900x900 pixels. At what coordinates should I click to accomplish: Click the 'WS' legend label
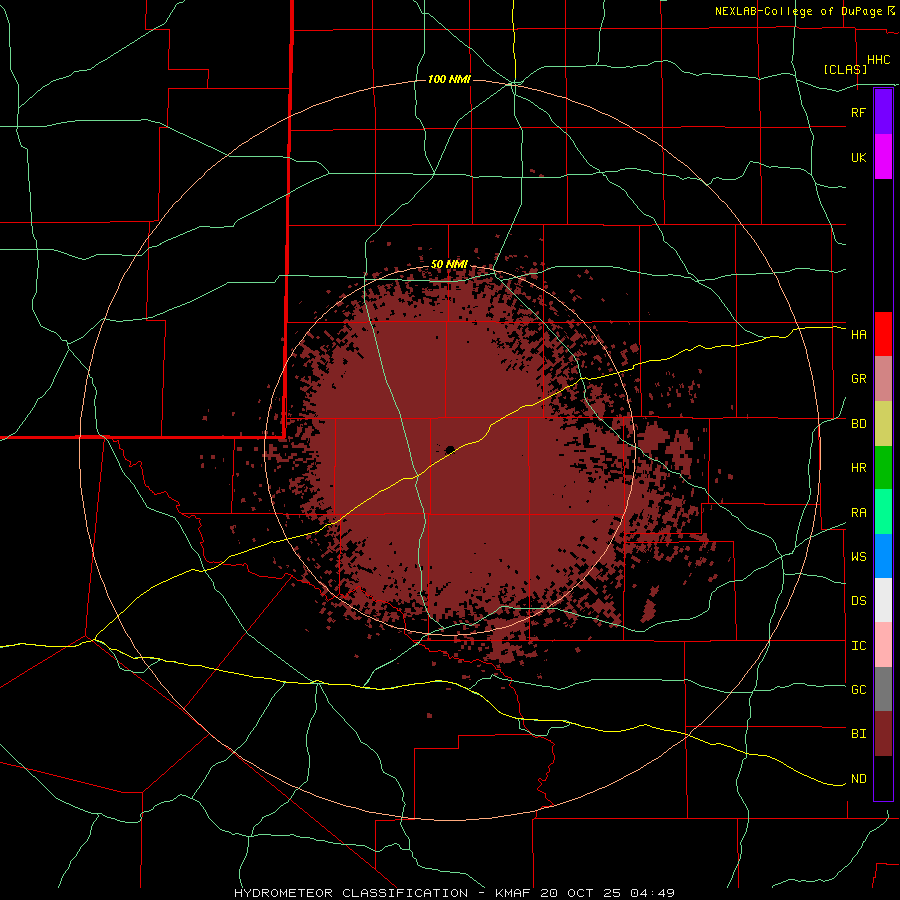click(858, 557)
